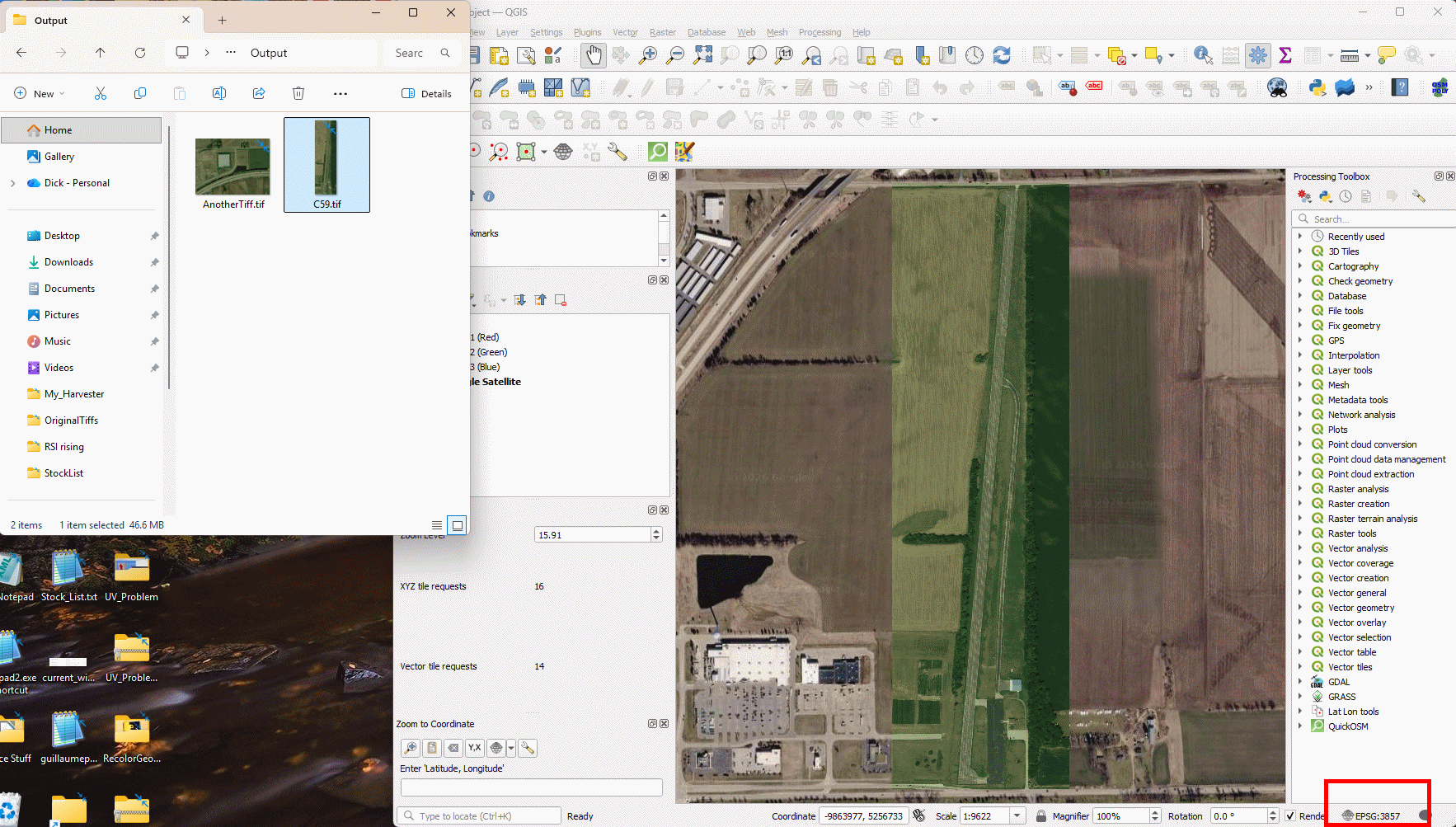This screenshot has height=827, width=1456.
Task: Open the Style Manager icon
Action: click(553, 55)
